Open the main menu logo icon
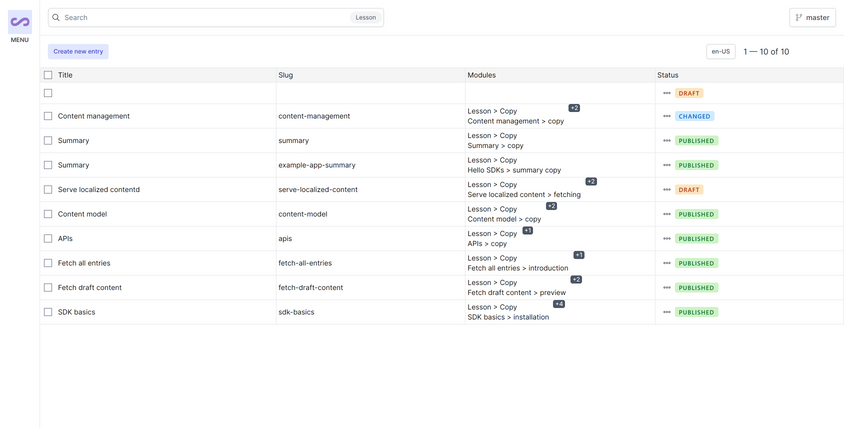The width and height of the screenshot is (844, 428). click(19, 21)
